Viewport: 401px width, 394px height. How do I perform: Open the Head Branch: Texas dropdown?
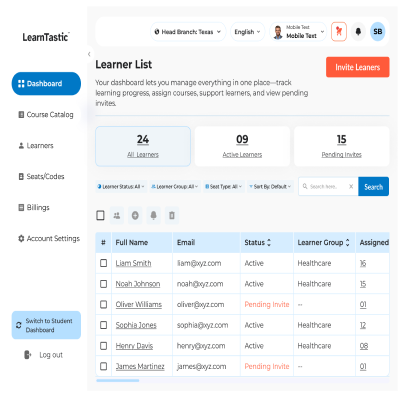click(188, 32)
